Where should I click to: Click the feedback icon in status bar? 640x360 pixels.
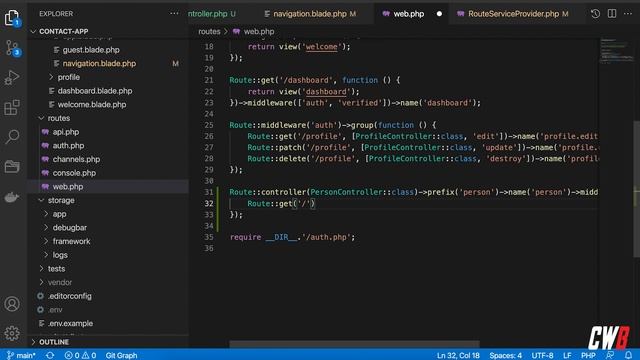(610, 355)
